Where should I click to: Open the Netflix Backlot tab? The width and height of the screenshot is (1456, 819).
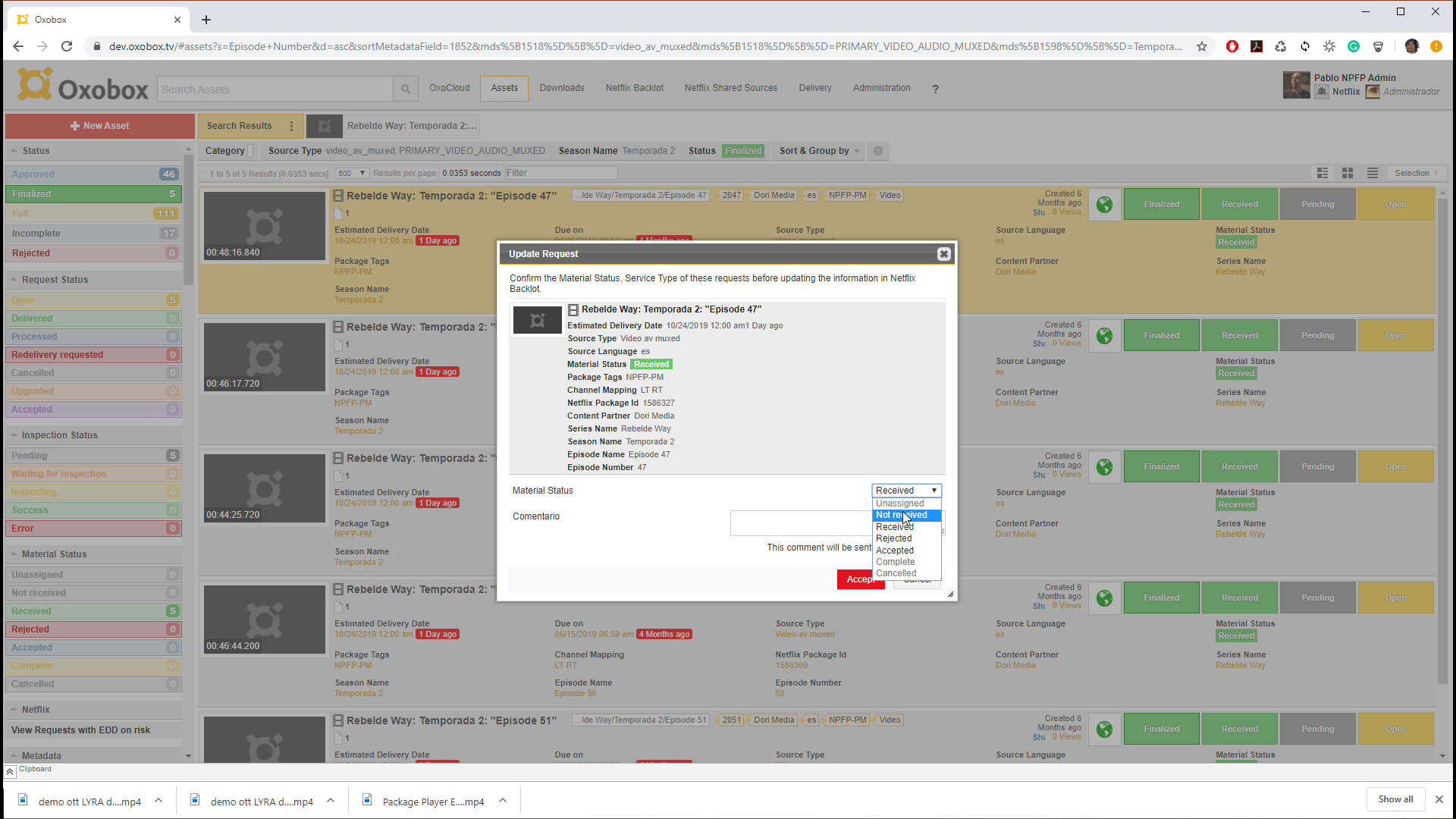(635, 88)
